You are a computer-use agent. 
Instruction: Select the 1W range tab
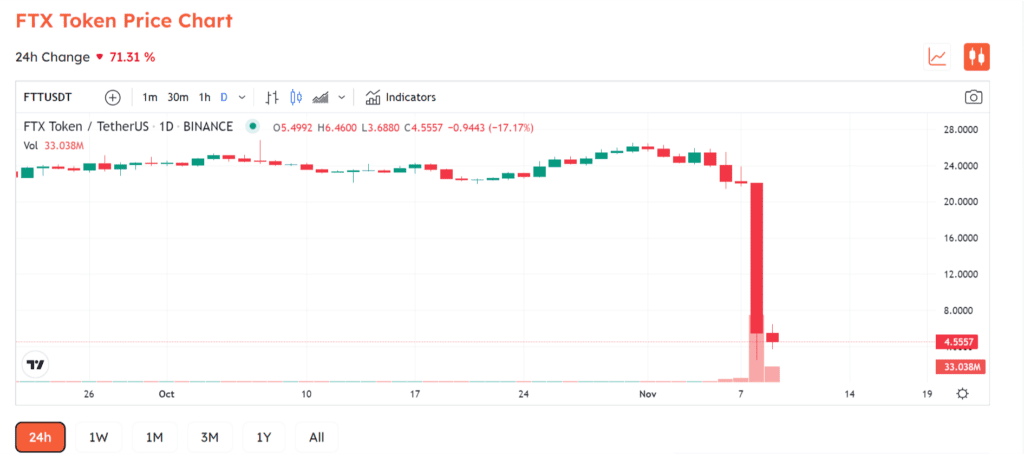point(99,437)
